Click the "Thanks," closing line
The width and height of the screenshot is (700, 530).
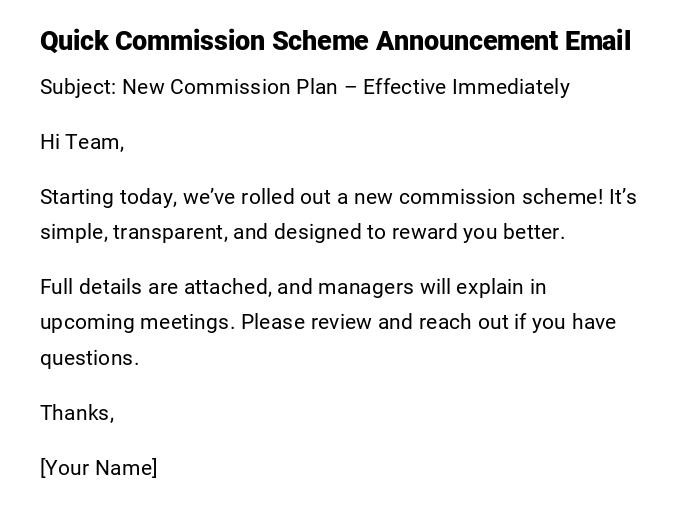click(77, 413)
